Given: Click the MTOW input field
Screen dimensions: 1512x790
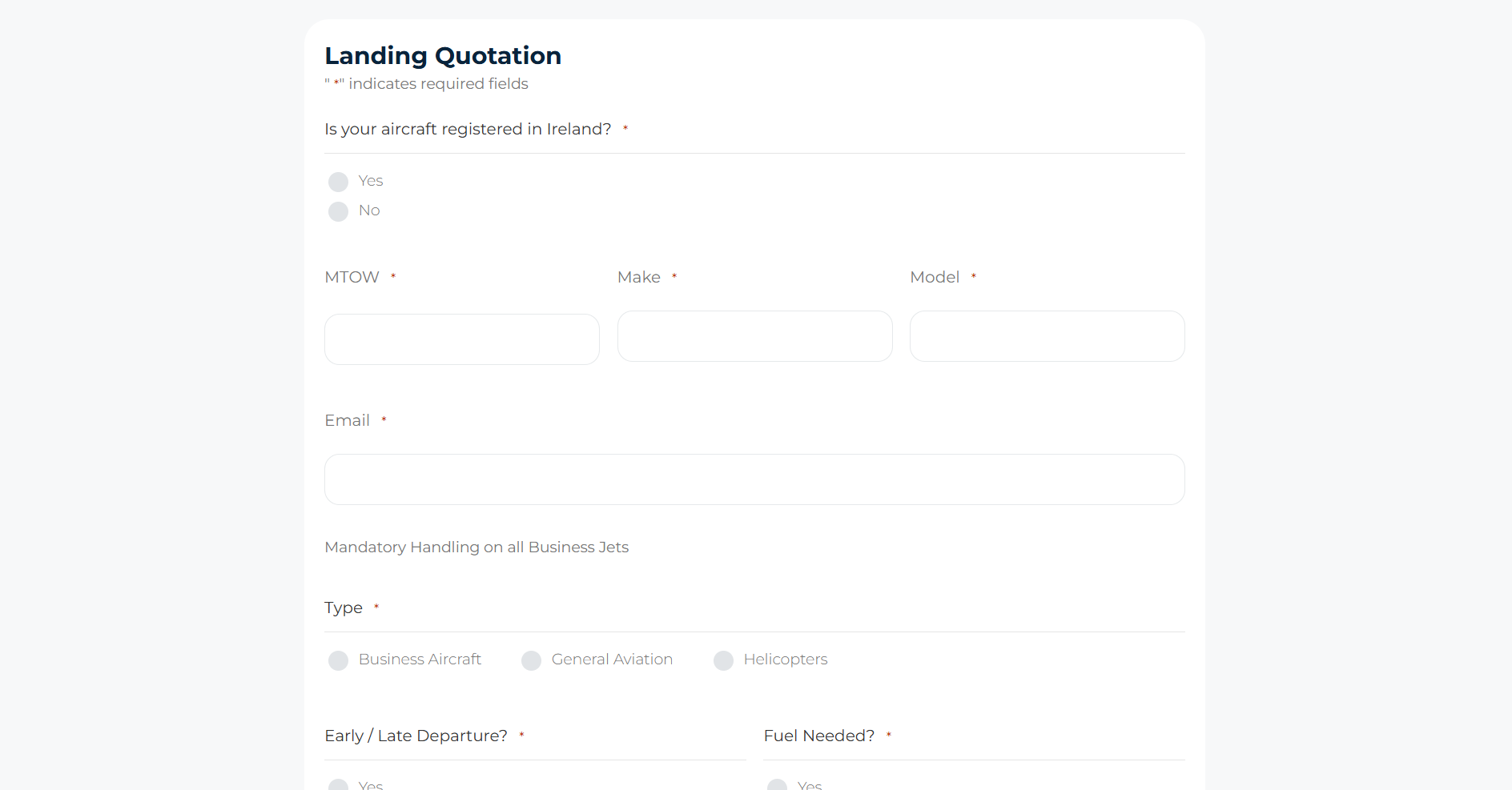Looking at the screenshot, I should point(461,339).
